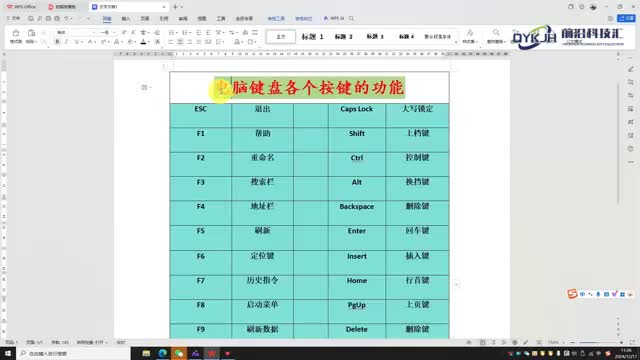The width and height of the screenshot is (640, 360).
Task: Click the search icon next to WPS AI
Action: click(x=351, y=18)
